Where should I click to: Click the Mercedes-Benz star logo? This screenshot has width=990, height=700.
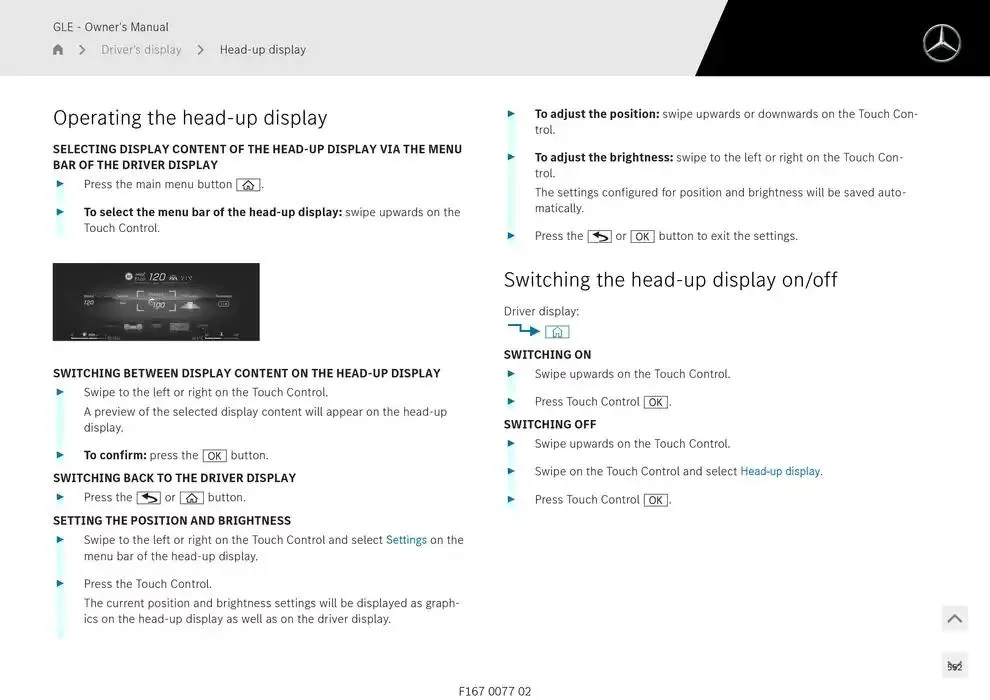941,43
